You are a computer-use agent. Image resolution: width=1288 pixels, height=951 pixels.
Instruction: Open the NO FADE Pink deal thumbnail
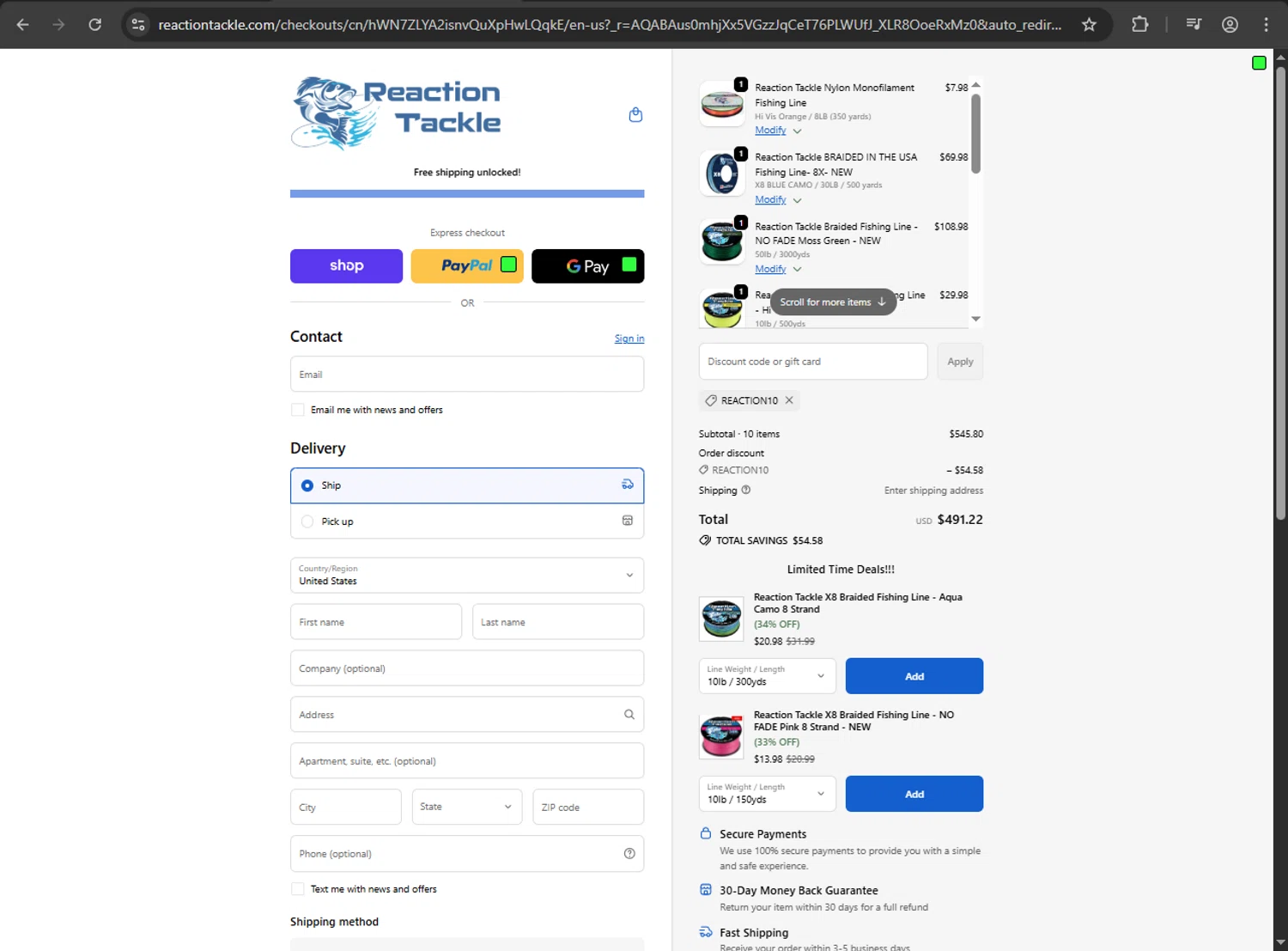coord(721,737)
